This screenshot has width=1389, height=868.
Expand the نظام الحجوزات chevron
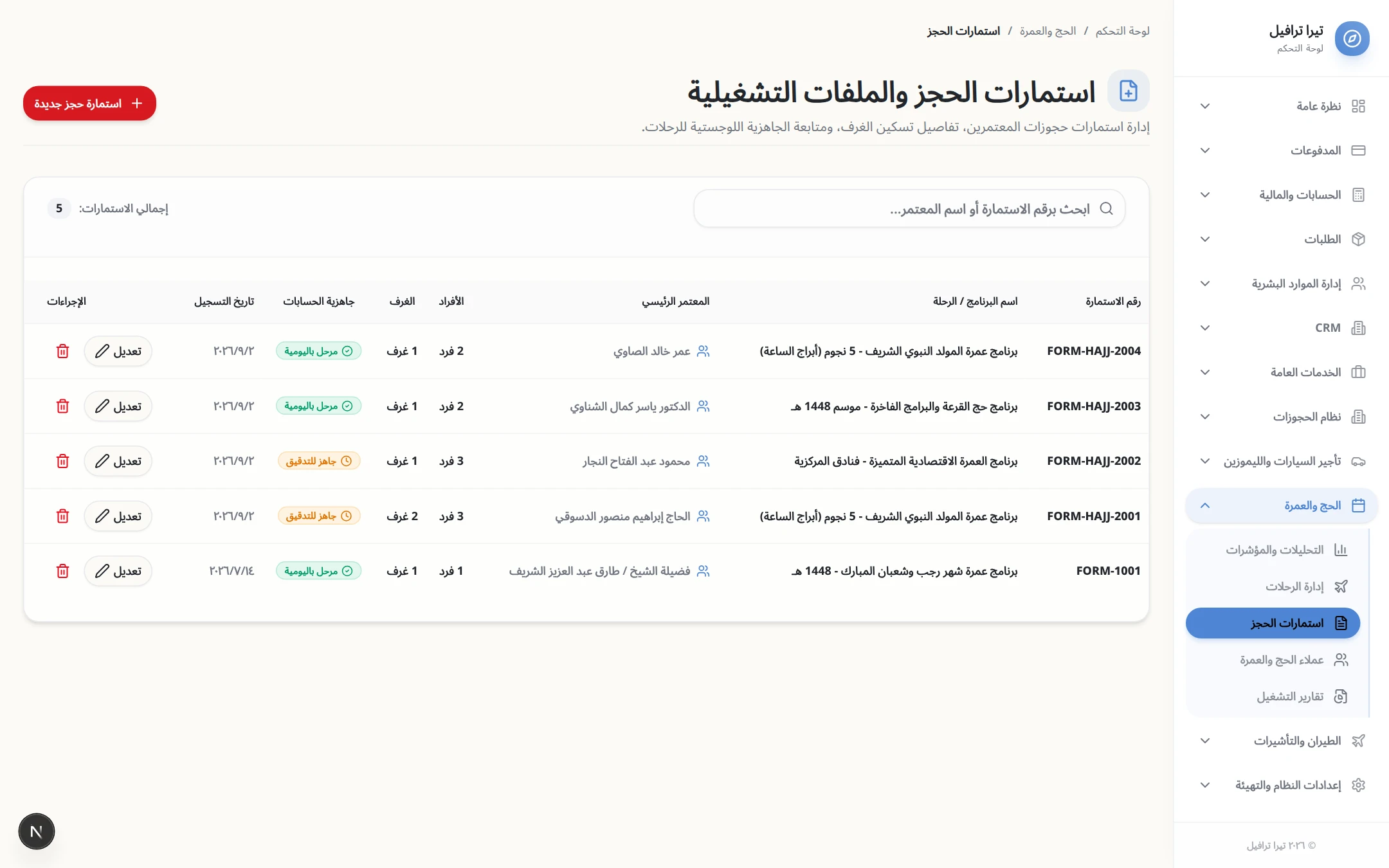(x=1205, y=417)
